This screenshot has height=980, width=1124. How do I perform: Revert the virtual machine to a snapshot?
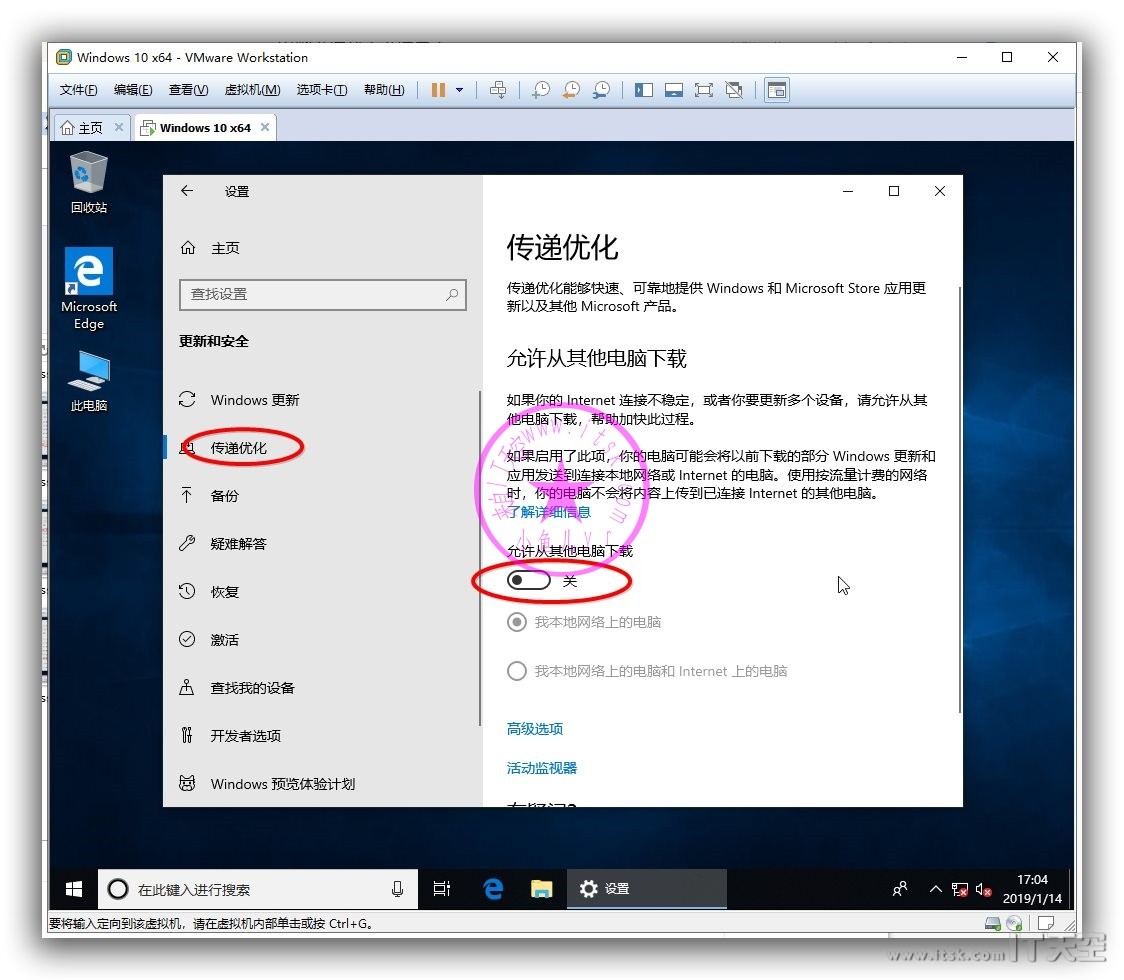pos(571,90)
